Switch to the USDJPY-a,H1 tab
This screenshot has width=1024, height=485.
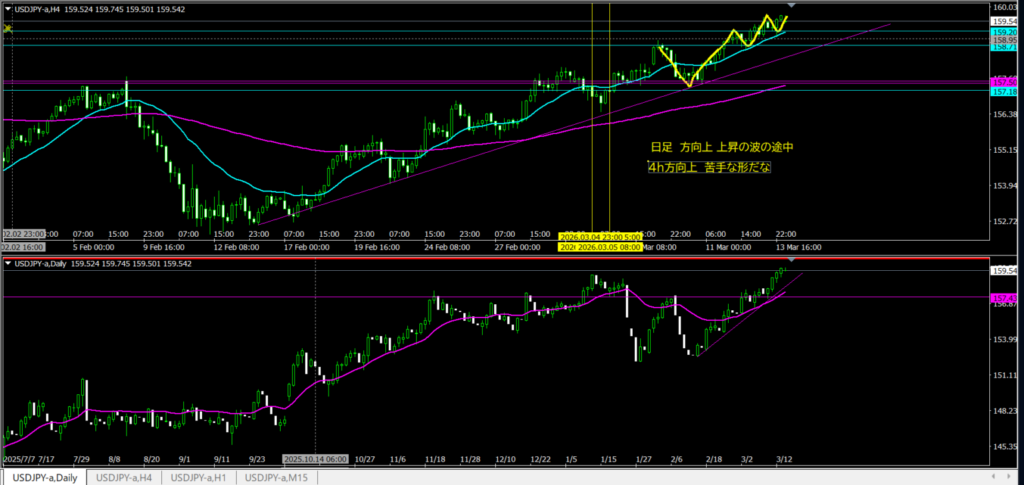(x=202, y=477)
